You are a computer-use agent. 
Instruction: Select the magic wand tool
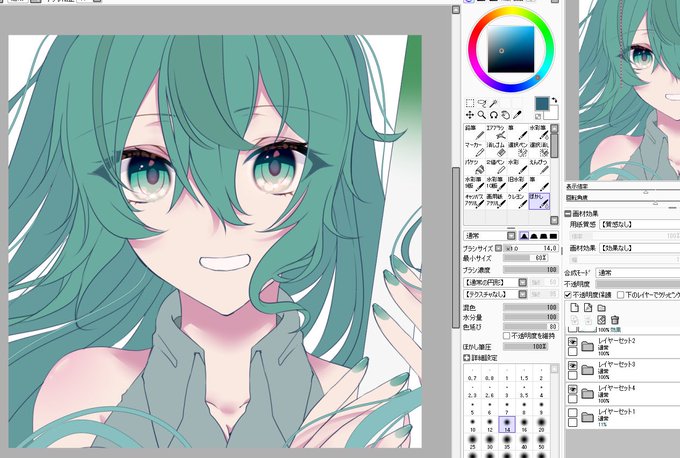[494, 103]
